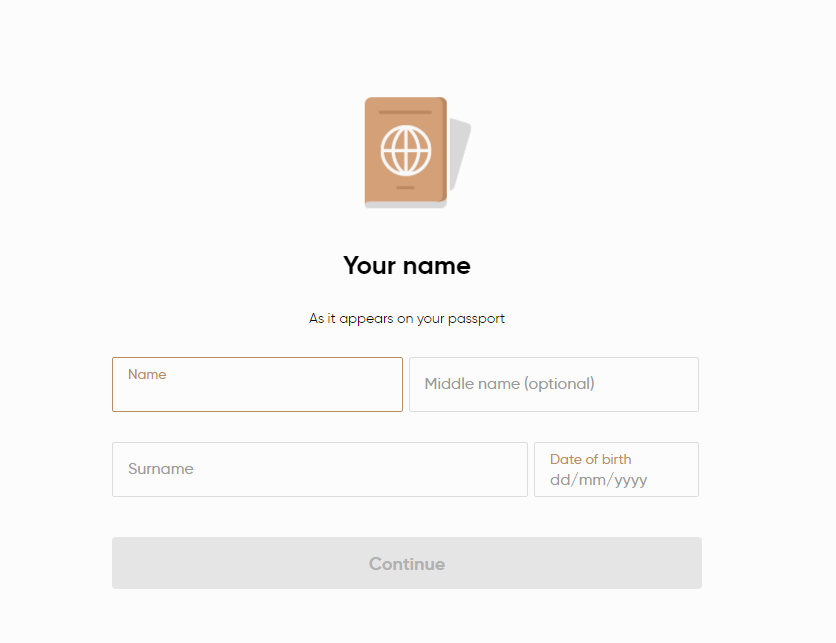This screenshot has width=836, height=643.
Task: Click the 'Your name' heading
Action: [407, 266]
